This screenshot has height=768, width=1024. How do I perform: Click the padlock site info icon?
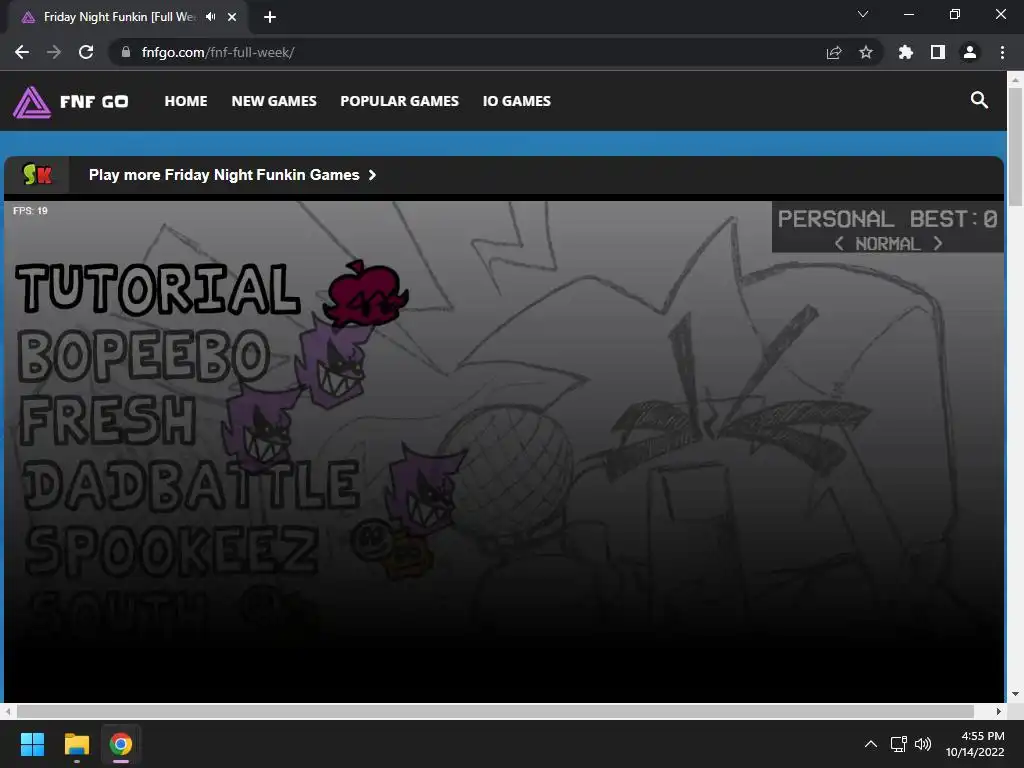tap(126, 52)
